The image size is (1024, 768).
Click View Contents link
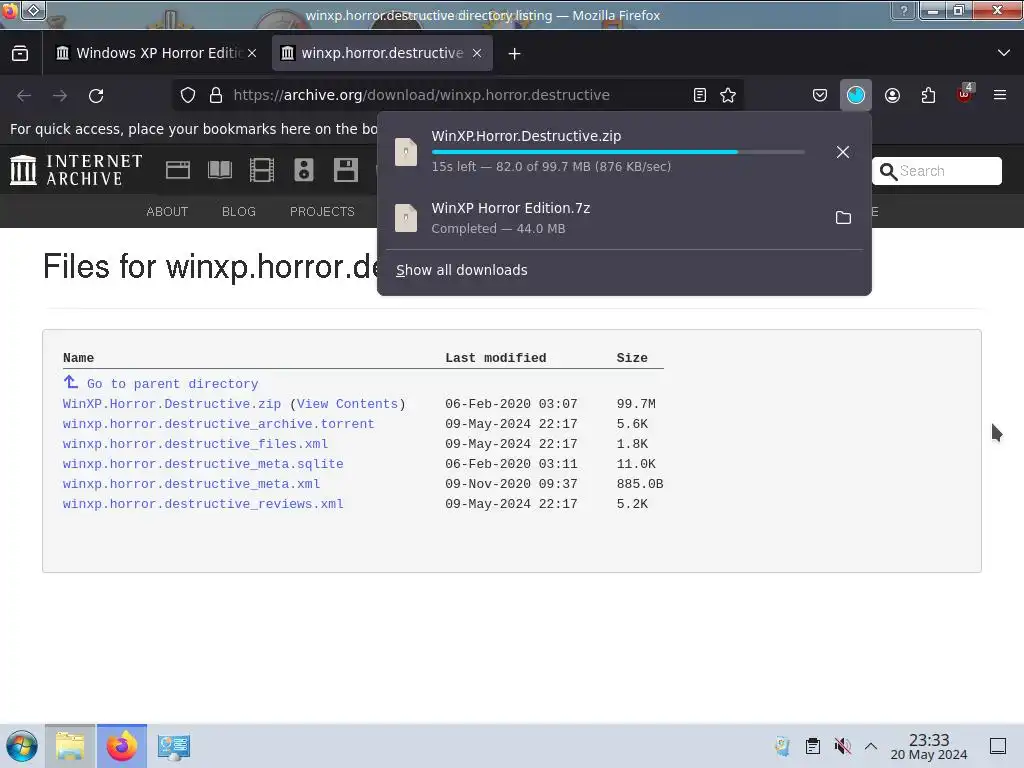click(347, 404)
